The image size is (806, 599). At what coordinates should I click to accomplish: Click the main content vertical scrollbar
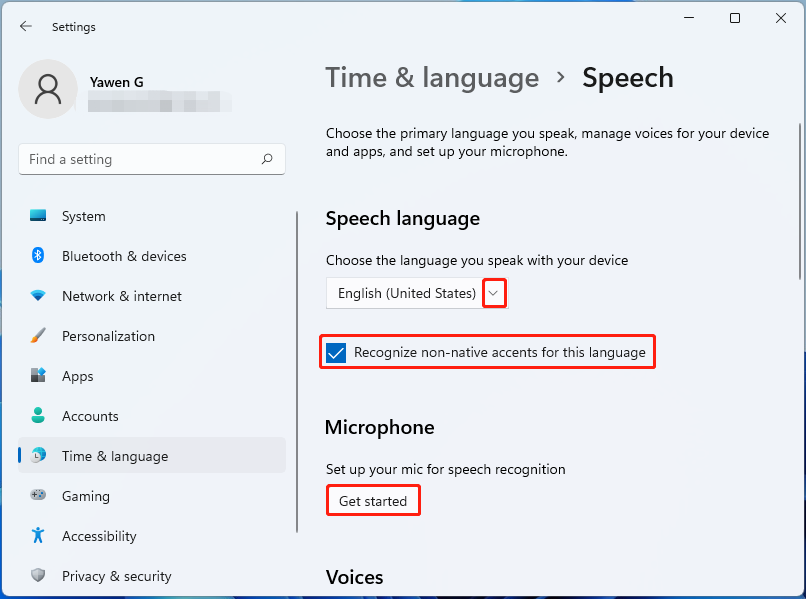pos(799,200)
